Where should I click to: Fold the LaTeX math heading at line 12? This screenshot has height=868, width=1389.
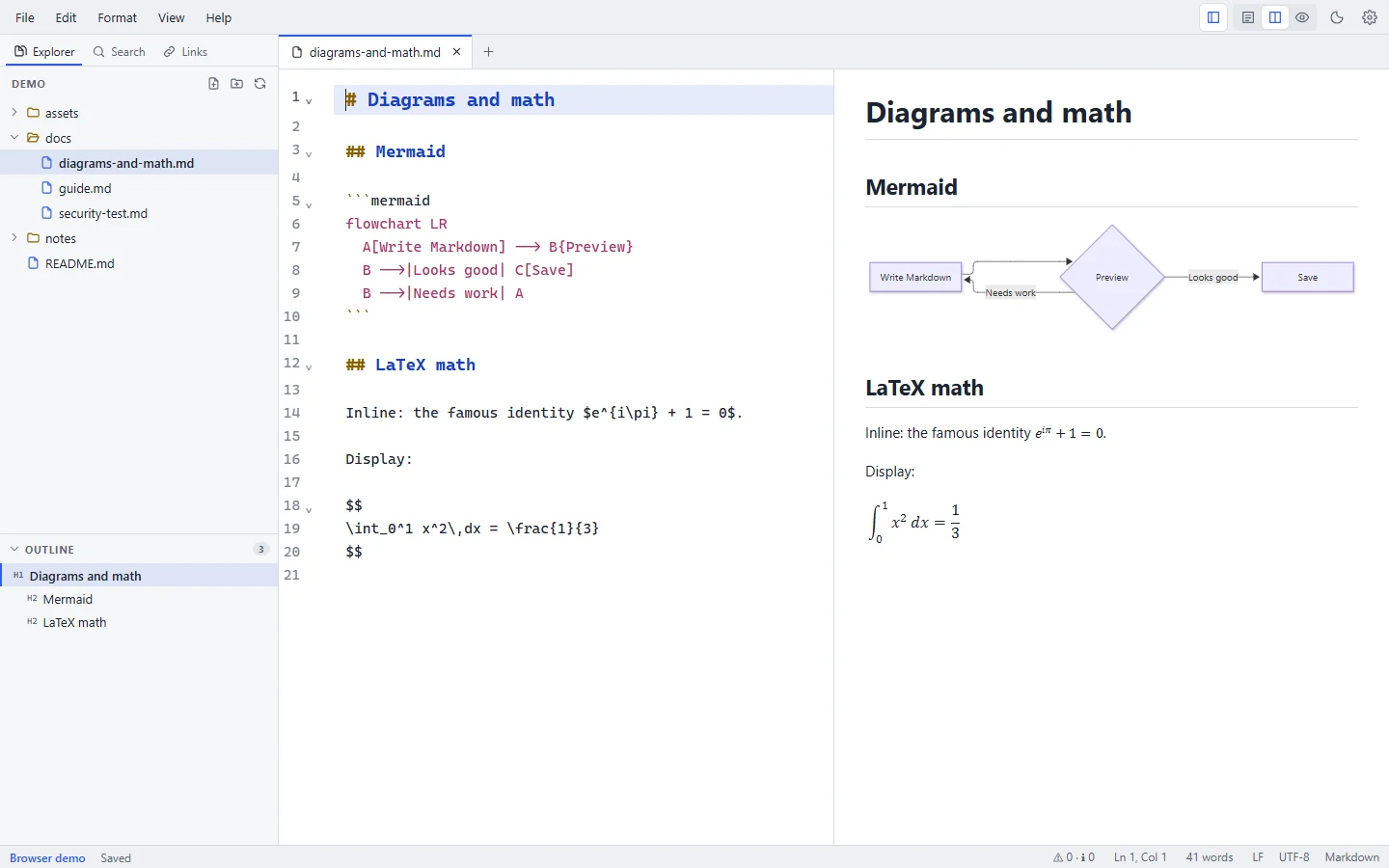tap(309, 366)
